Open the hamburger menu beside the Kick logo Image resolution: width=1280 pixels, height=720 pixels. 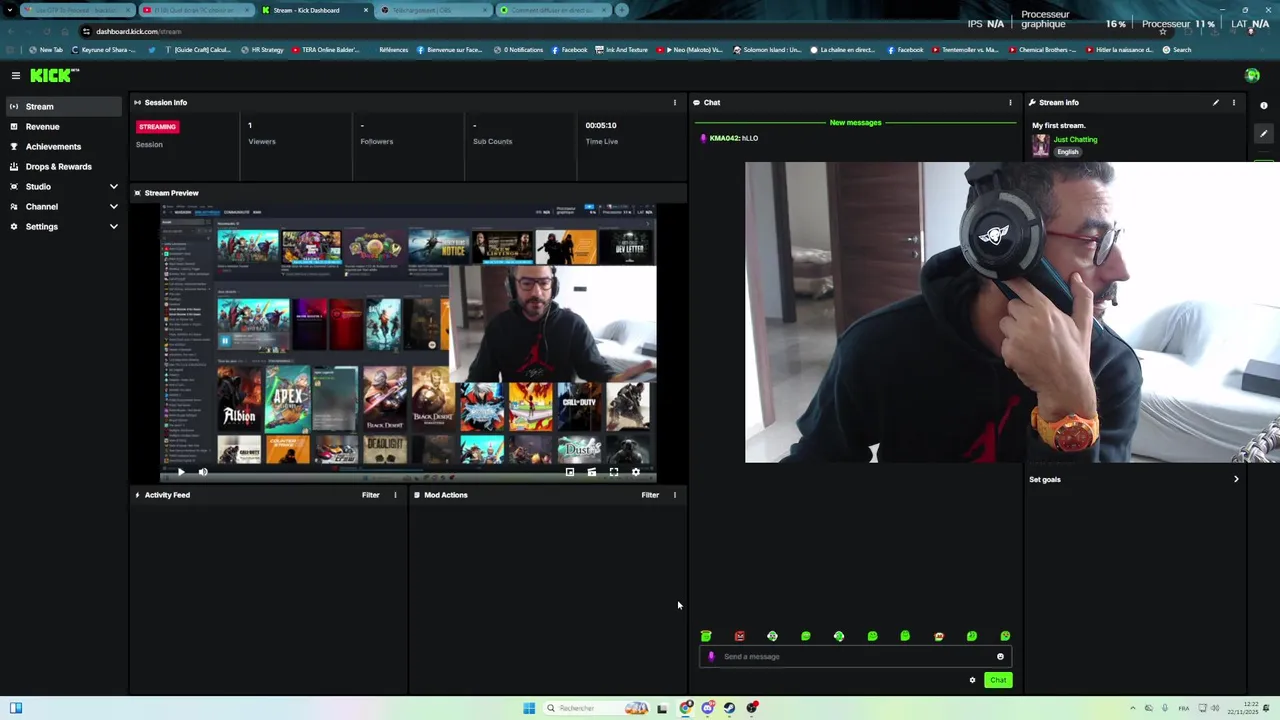tap(16, 76)
